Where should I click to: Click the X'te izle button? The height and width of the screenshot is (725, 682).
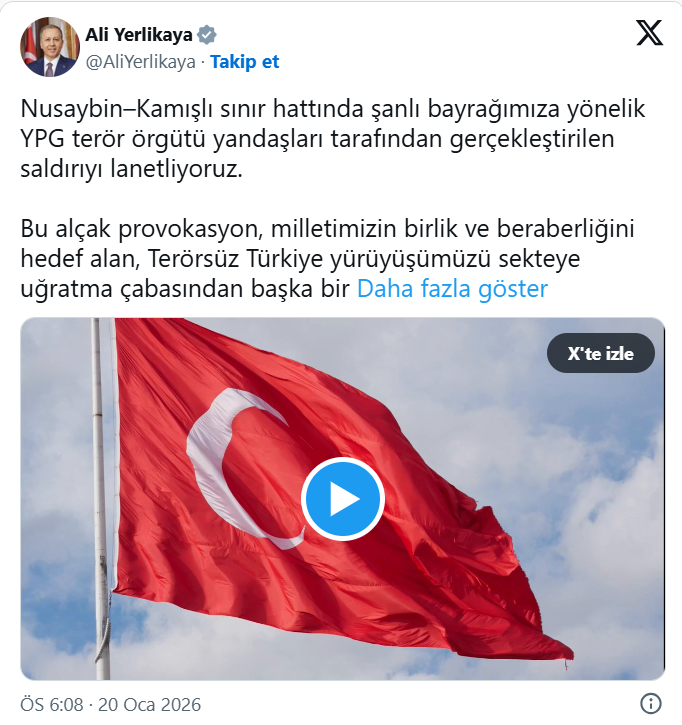pos(601,353)
